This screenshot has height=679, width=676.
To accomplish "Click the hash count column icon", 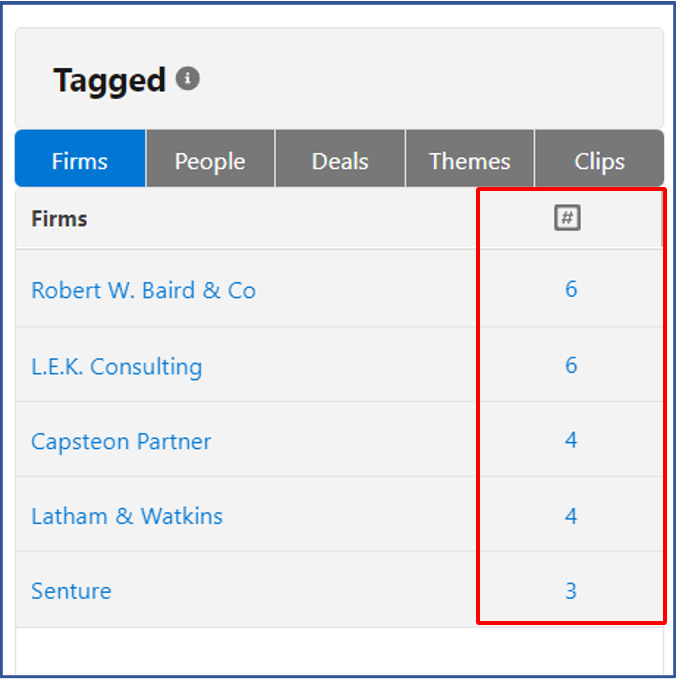I will 567,218.
